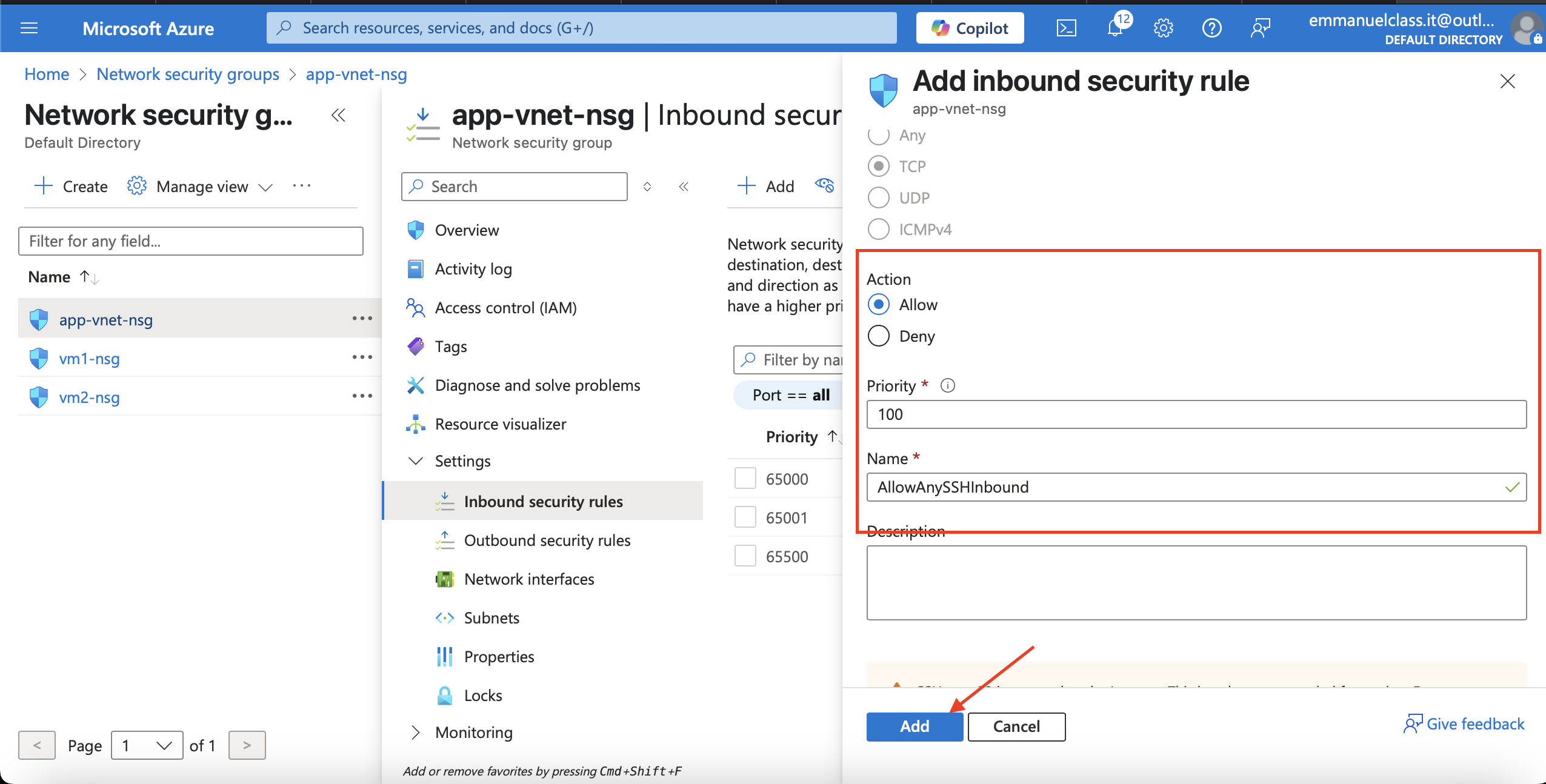Collapse the resource menu sidebar
Screen dimensions: 1546x784
click(684, 187)
